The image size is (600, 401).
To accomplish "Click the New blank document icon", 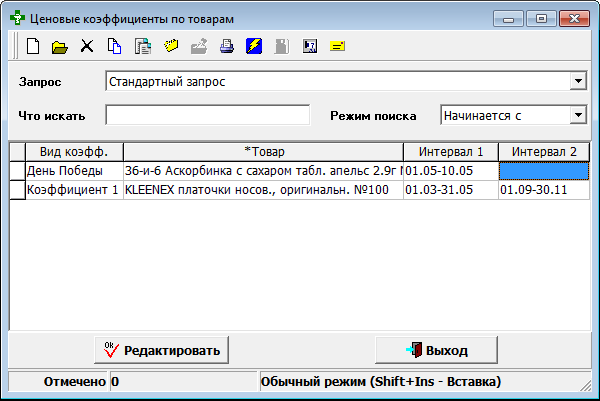I will click(33, 46).
